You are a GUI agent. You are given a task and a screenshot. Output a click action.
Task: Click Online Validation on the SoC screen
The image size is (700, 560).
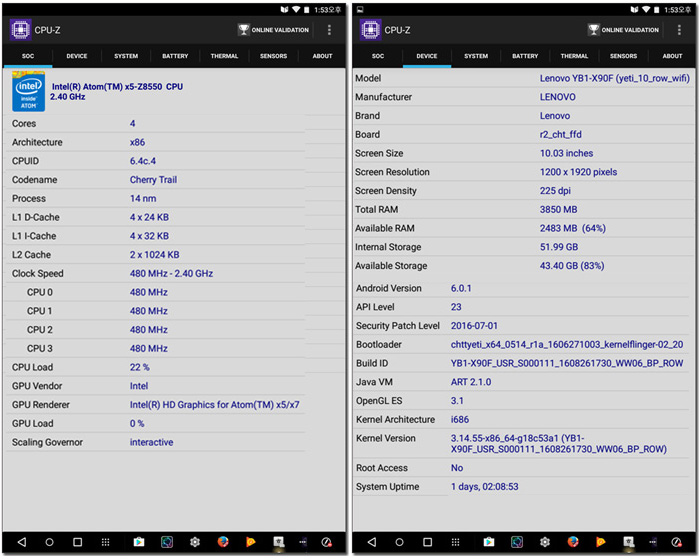pos(274,30)
